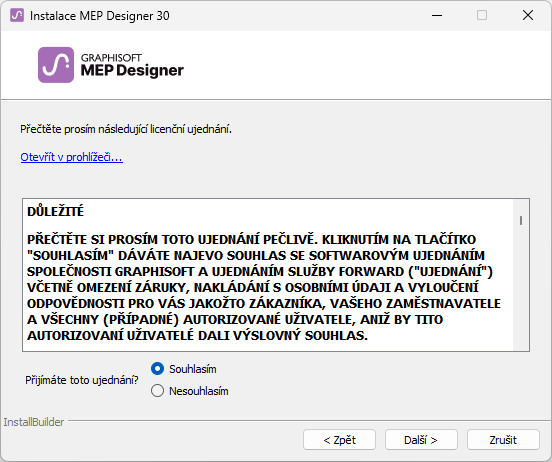The image size is (552, 462).
Task: Cancel installation with Zrušit
Action: 503,440
